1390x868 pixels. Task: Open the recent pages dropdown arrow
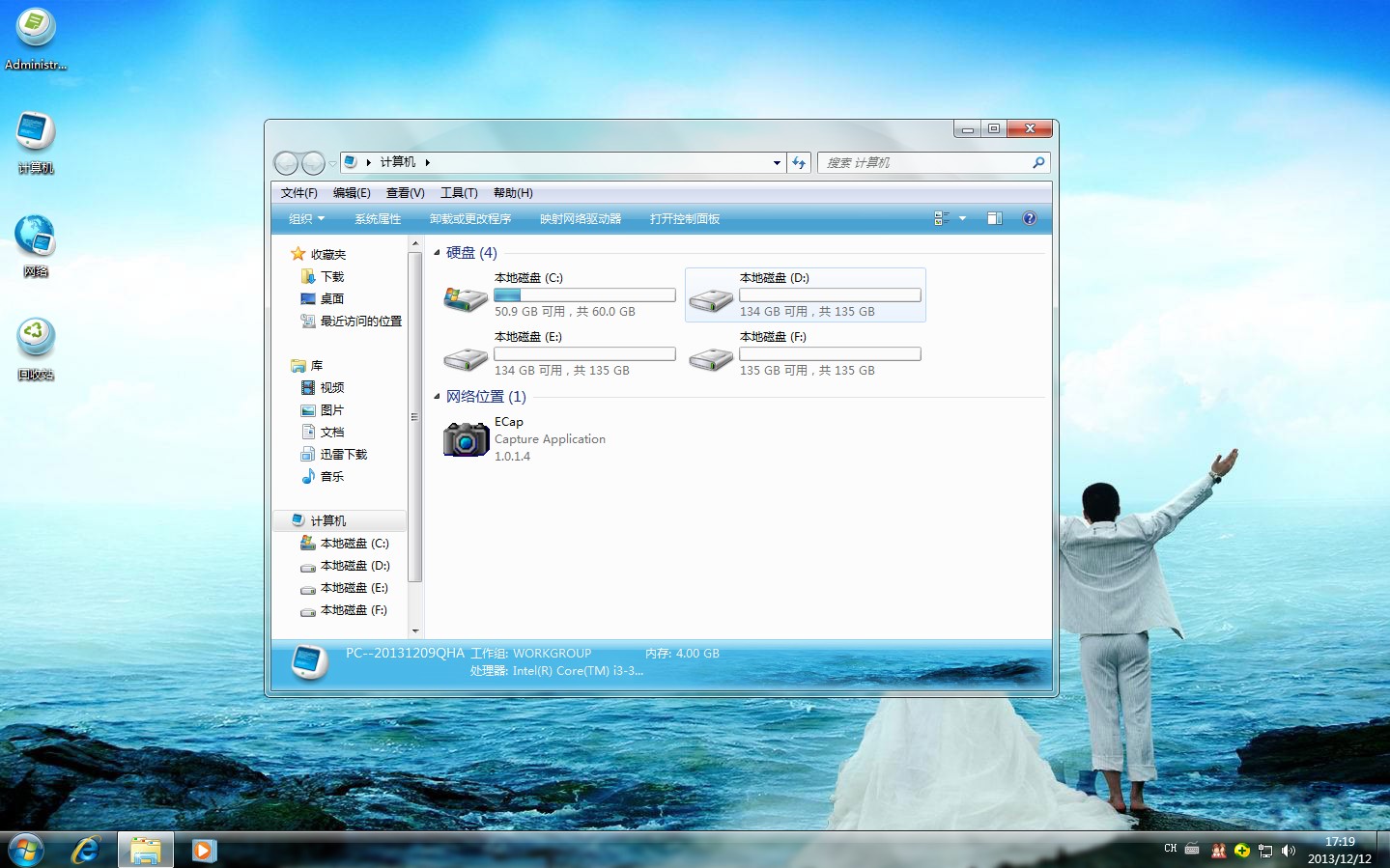pos(332,163)
